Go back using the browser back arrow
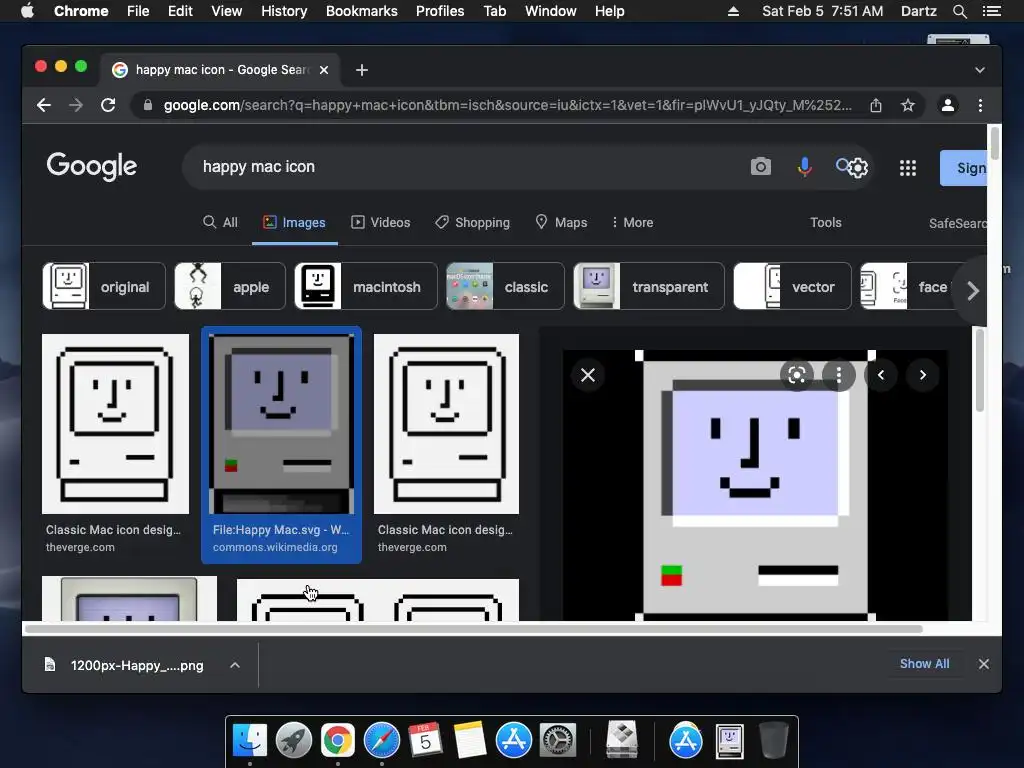Image resolution: width=1024 pixels, height=768 pixels. [44, 105]
